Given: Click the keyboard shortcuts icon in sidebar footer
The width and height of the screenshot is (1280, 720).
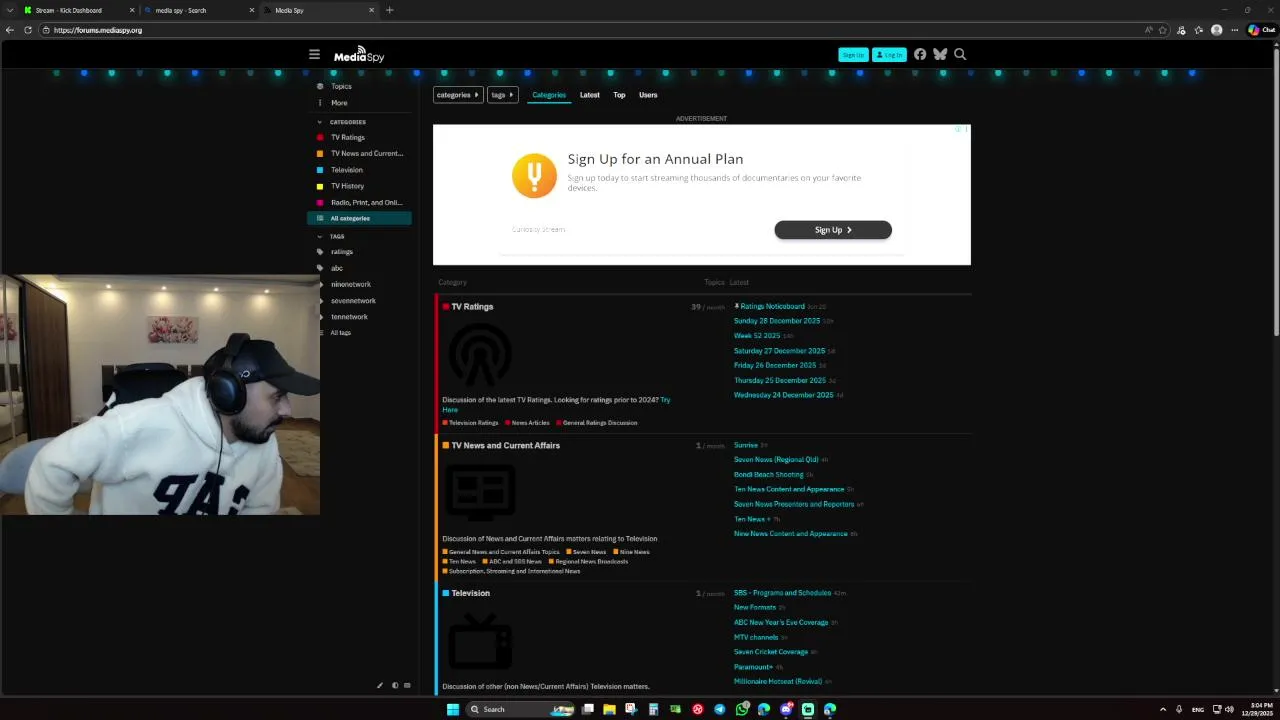Looking at the screenshot, I should [x=407, y=685].
